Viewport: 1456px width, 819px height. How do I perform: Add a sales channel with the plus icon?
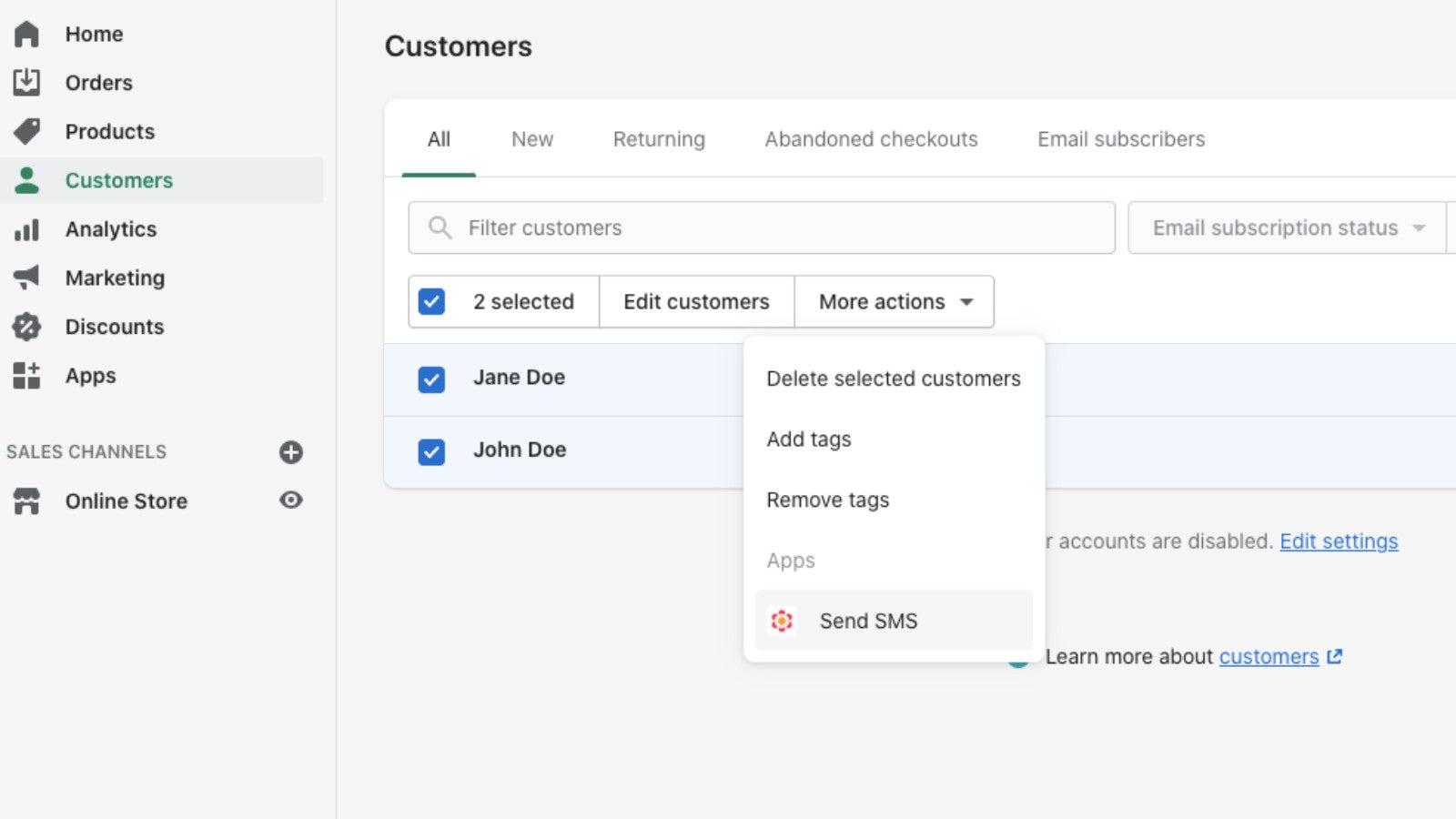(x=289, y=451)
